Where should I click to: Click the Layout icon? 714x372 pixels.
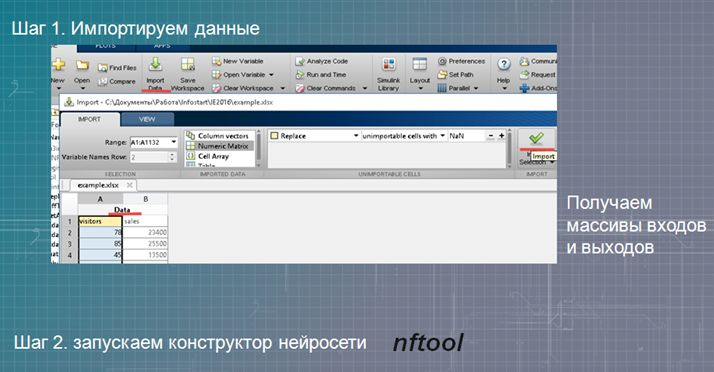pyautogui.click(x=419, y=64)
